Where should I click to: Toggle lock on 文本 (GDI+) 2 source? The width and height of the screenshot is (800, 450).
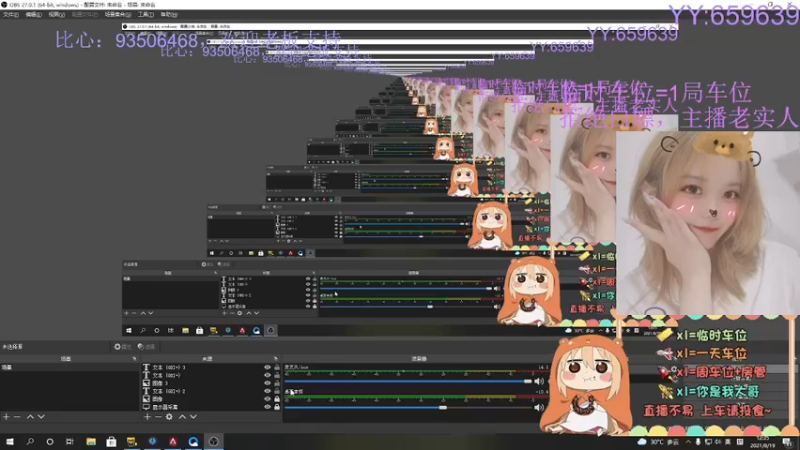277,391
